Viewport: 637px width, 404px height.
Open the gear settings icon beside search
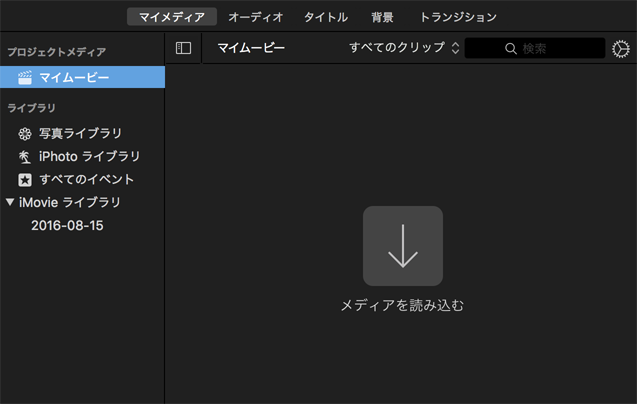[x=621, y=49]
